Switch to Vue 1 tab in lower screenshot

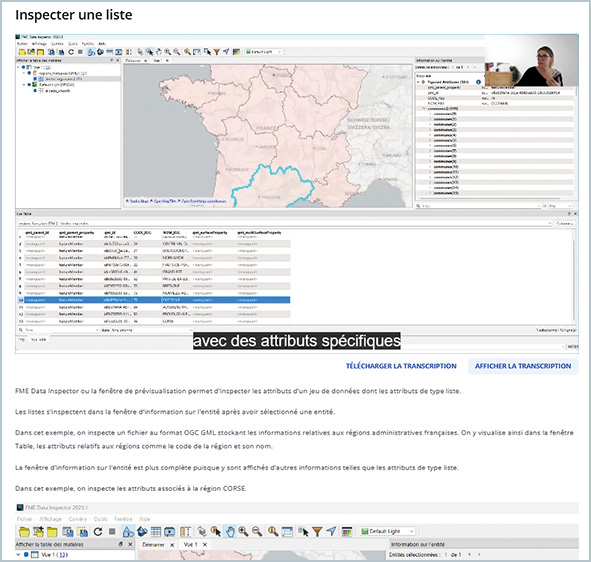(x=190, y=545)
